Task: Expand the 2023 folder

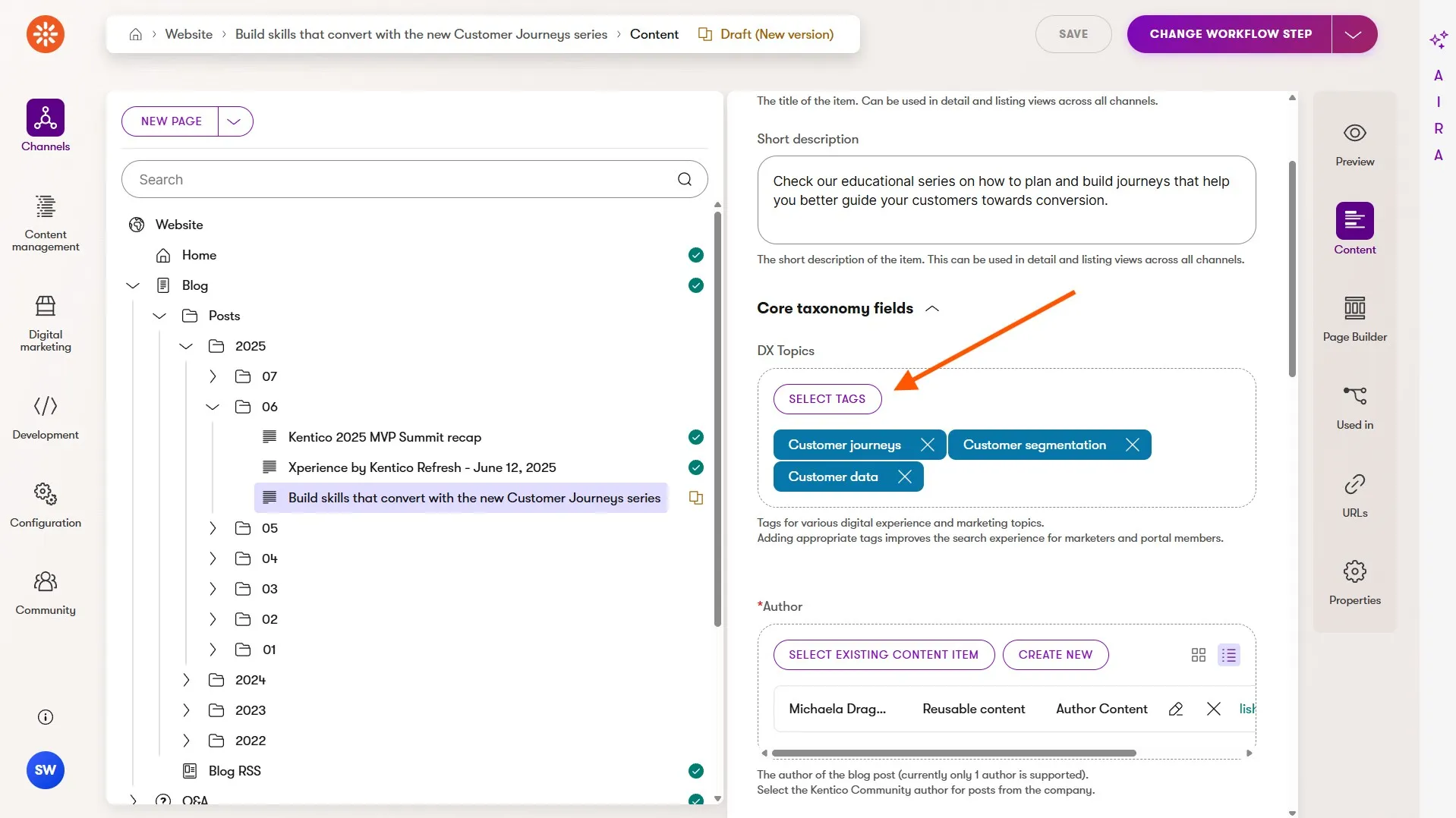Action: [186, 710]
